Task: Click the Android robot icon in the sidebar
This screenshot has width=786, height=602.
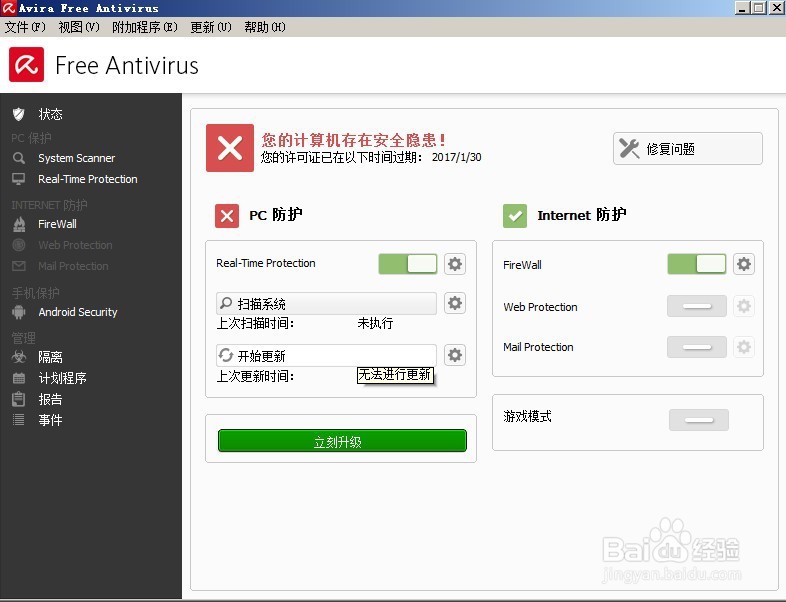Action: pyautogui.click(x=19, y=312)
